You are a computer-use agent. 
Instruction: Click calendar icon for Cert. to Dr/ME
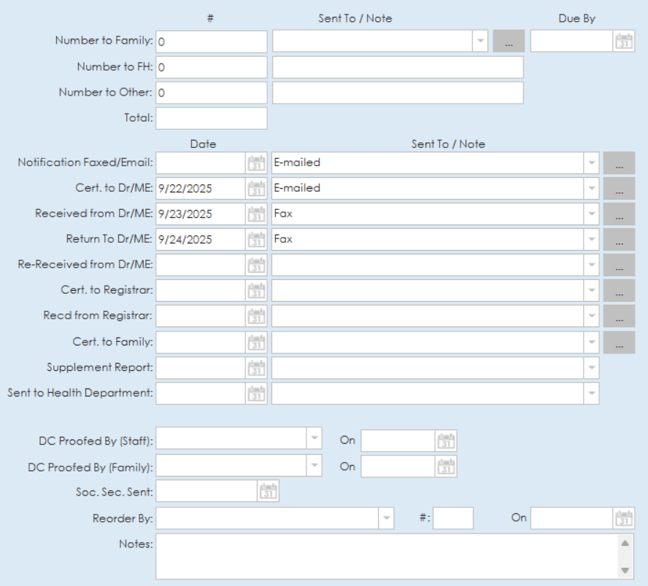point(256,188)
